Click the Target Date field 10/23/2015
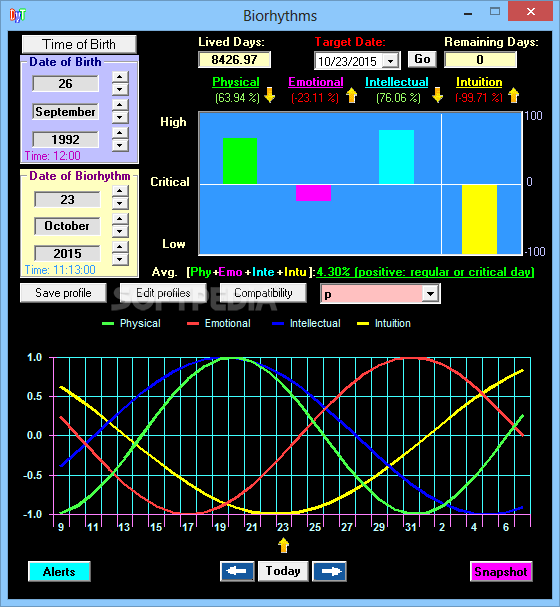The image size is (560, 607). (348, 61)
